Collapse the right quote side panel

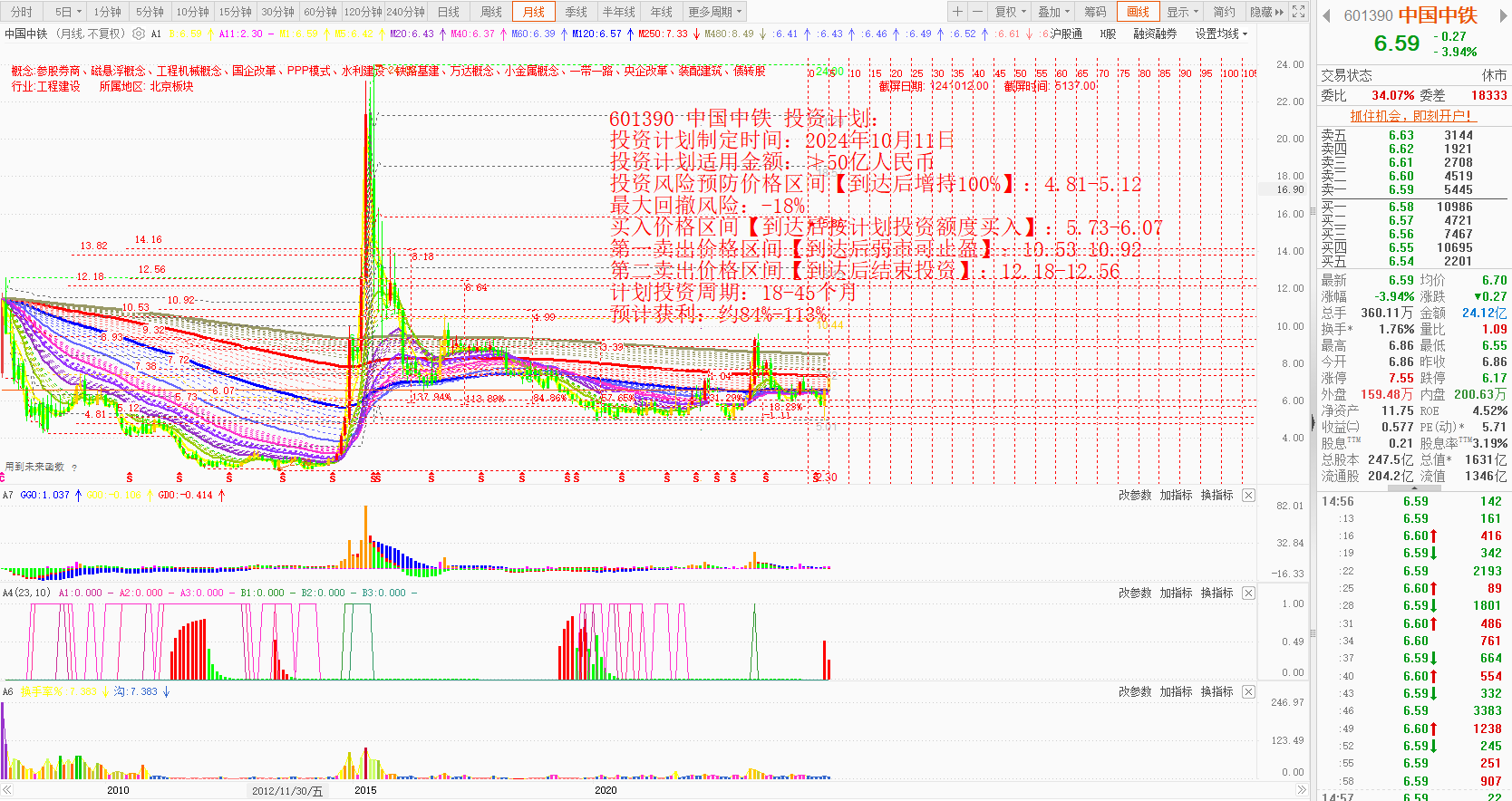1313,421
